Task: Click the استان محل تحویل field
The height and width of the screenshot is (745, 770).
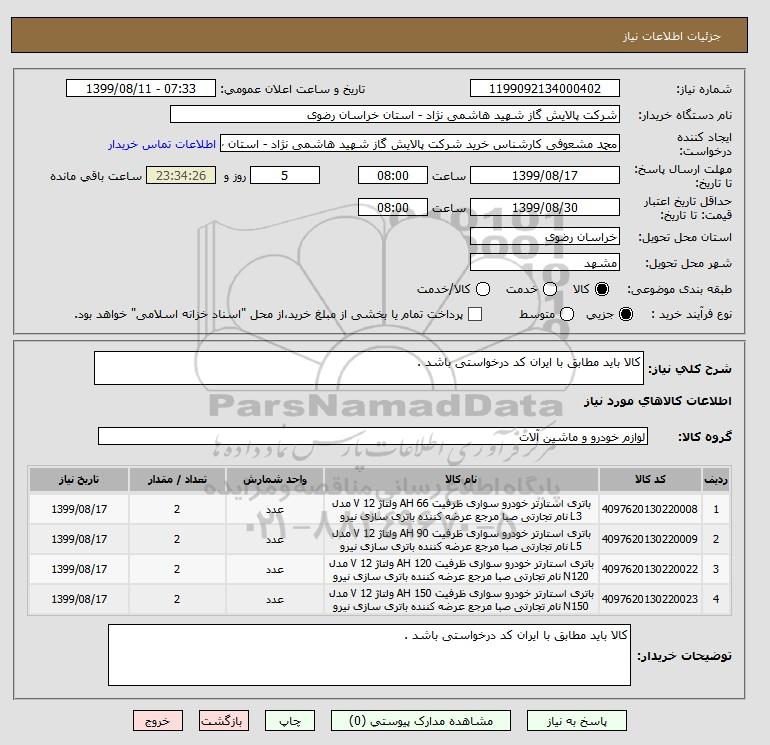Action: (544, 237)
